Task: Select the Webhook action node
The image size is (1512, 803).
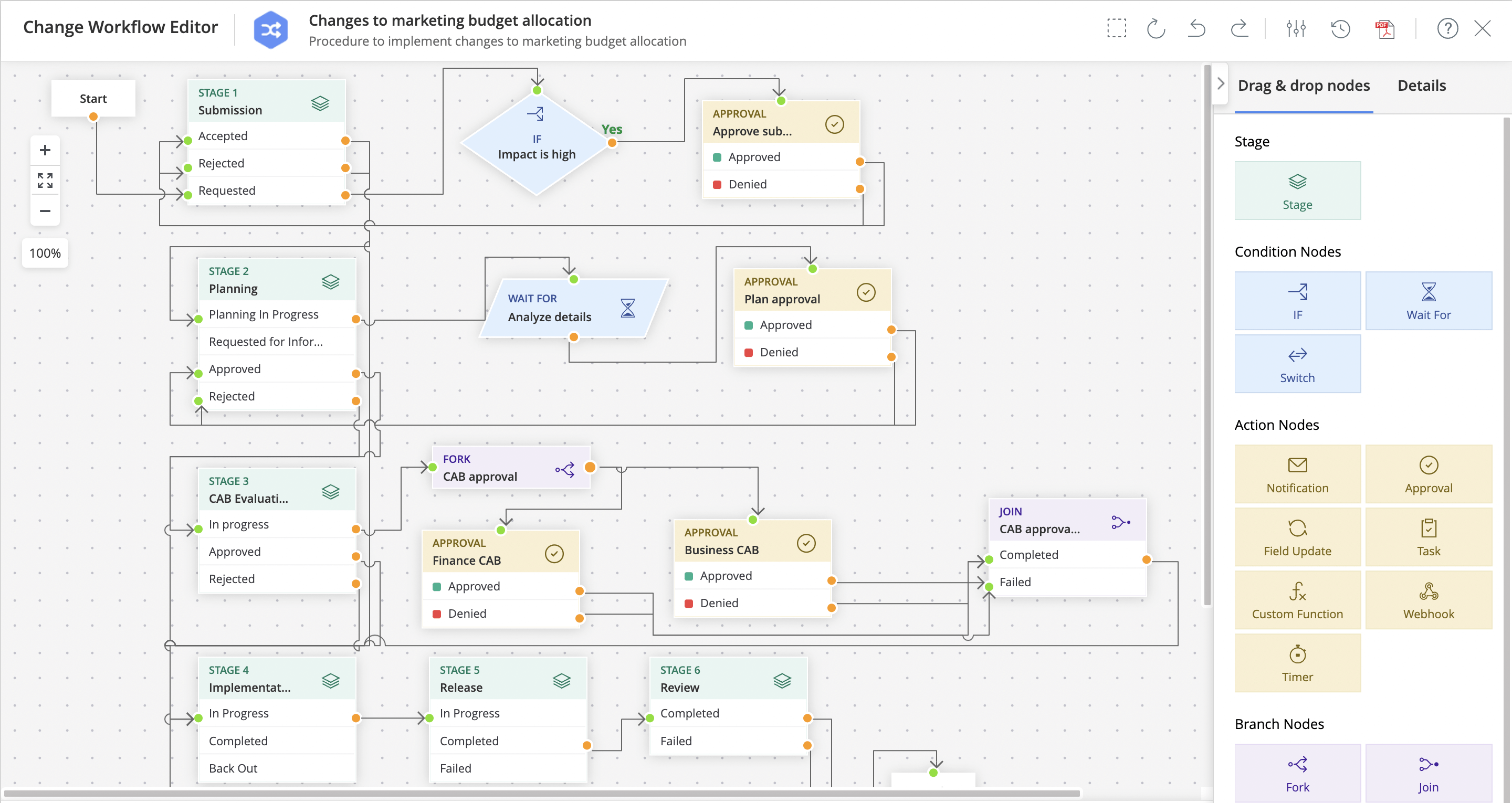Action: (x=1427, y=599)
